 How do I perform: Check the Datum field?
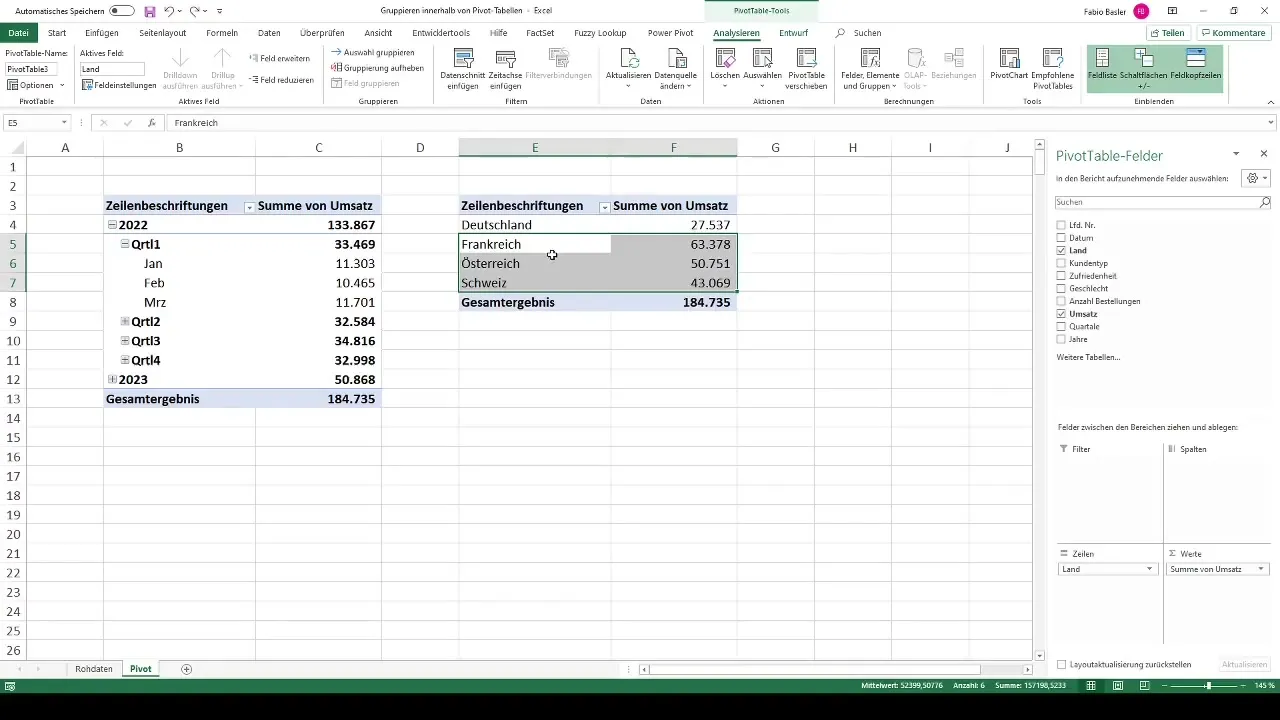(1061, 238)
